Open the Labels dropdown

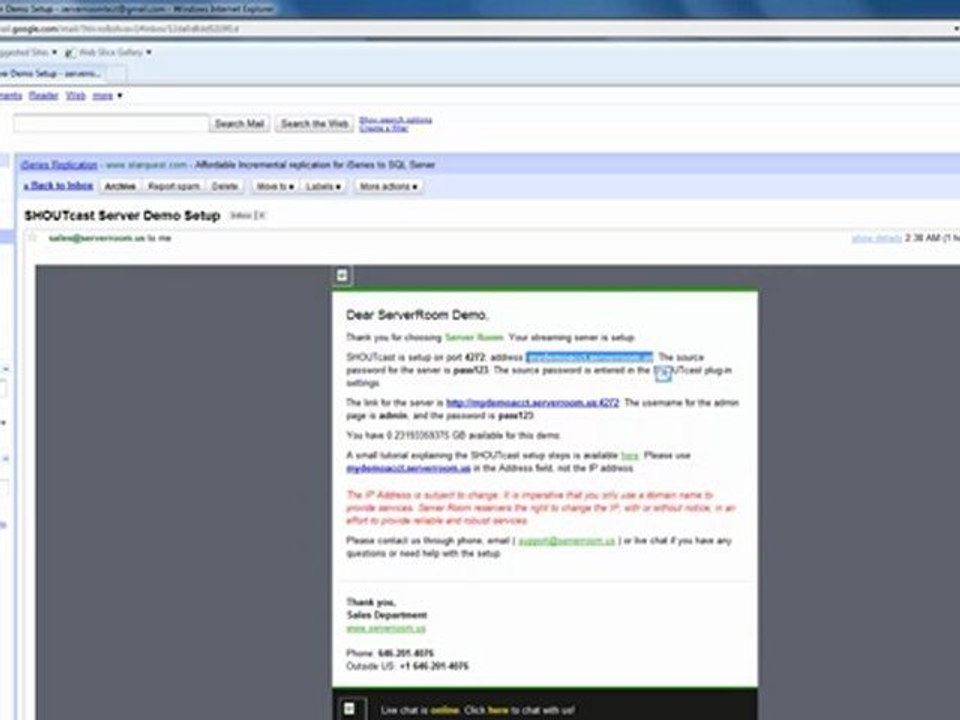click(323, 186)
